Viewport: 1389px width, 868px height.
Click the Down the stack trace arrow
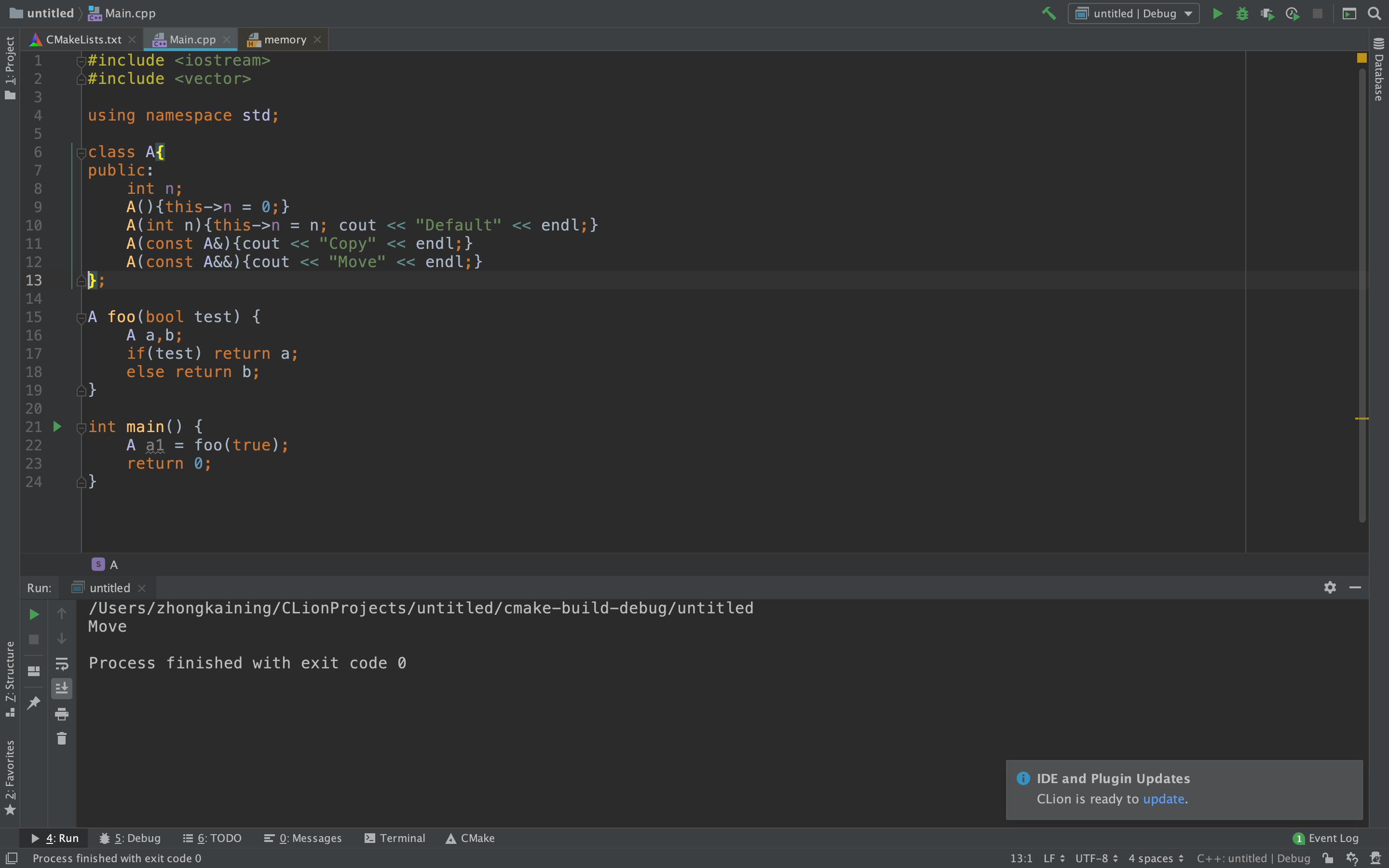61,638
